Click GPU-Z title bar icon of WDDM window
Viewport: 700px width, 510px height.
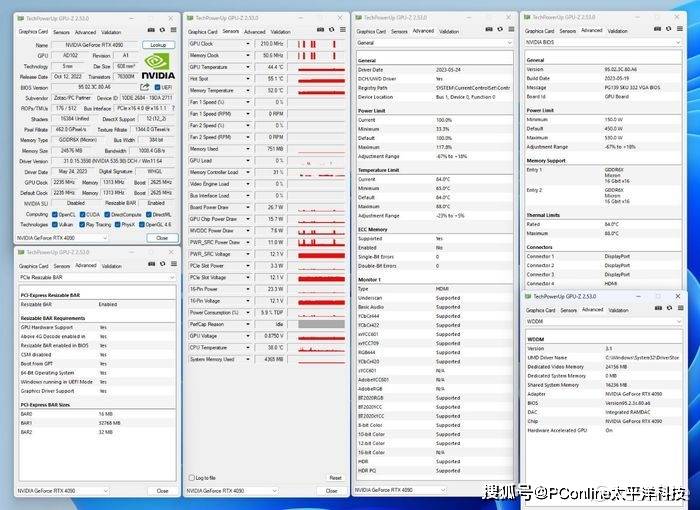point(528,296)
